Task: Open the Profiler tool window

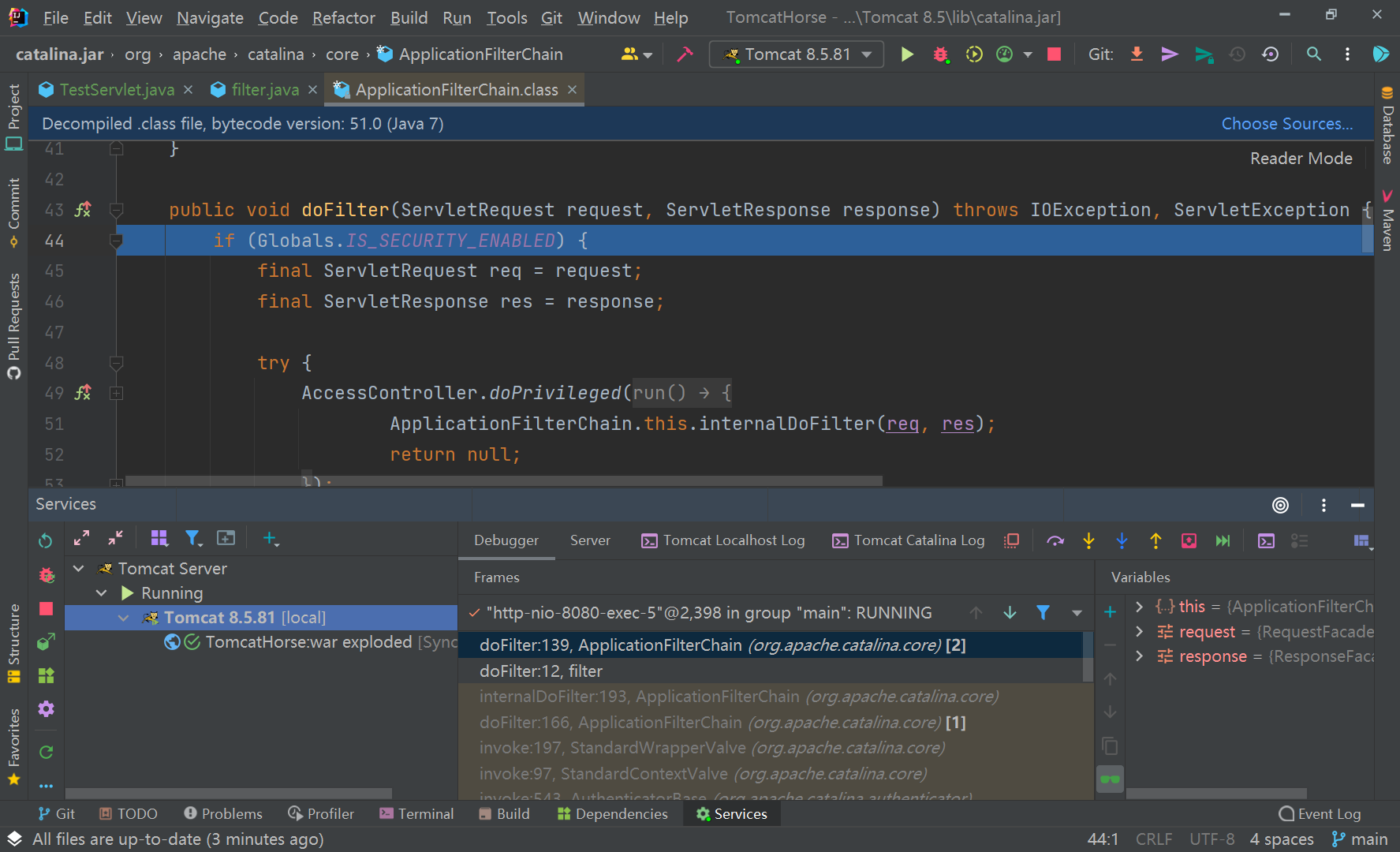Action: pyautogui.click(x=321, y=814)
